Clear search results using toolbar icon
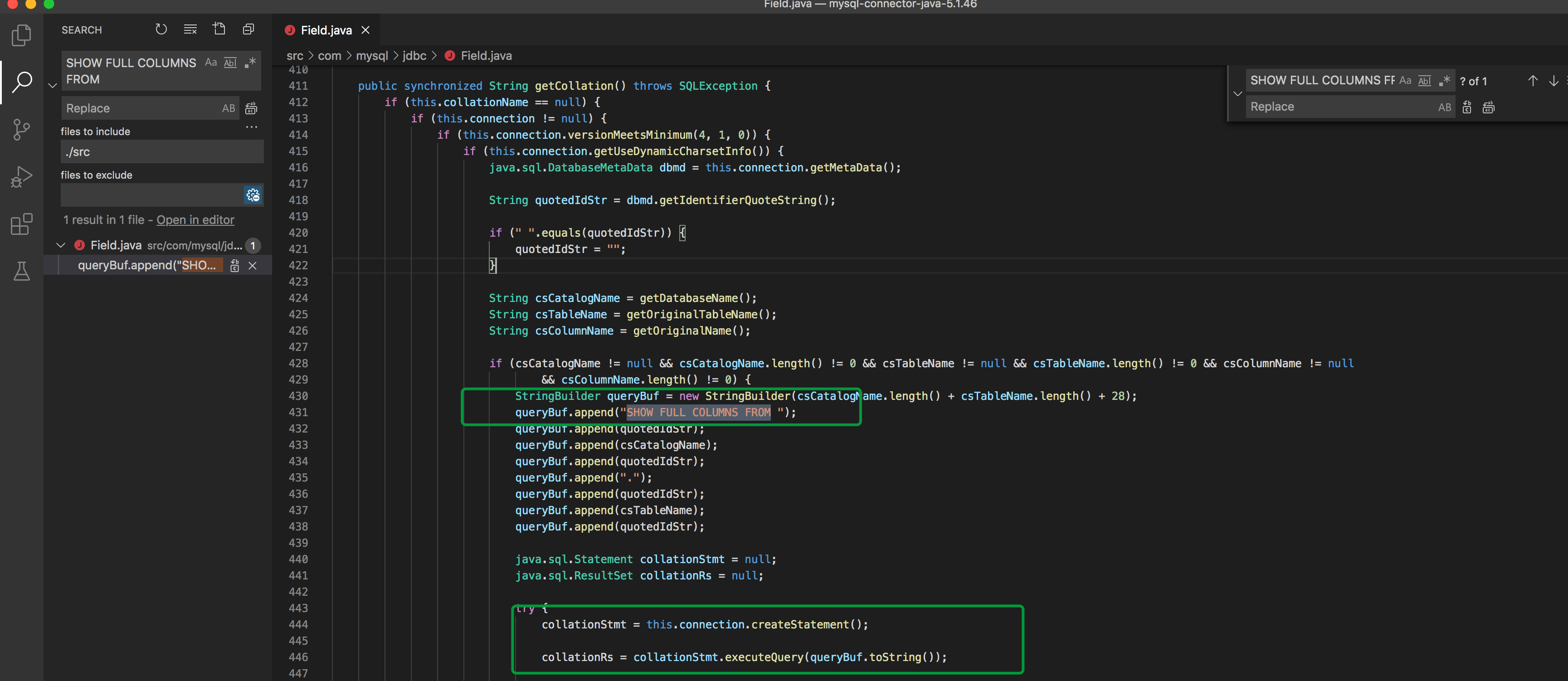Image resolution: width=1568 pixels, height=681 pixels. click(190, 29)
